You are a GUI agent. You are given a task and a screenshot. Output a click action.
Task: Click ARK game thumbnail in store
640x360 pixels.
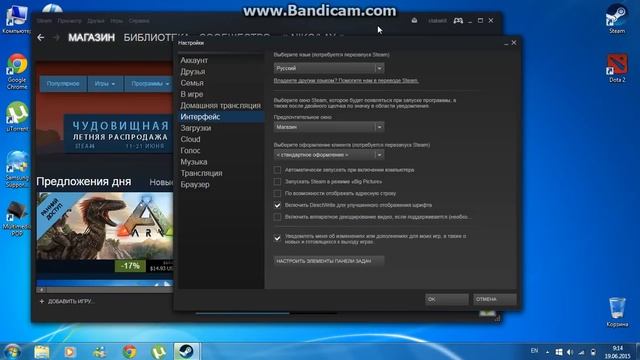click(104, 226)
